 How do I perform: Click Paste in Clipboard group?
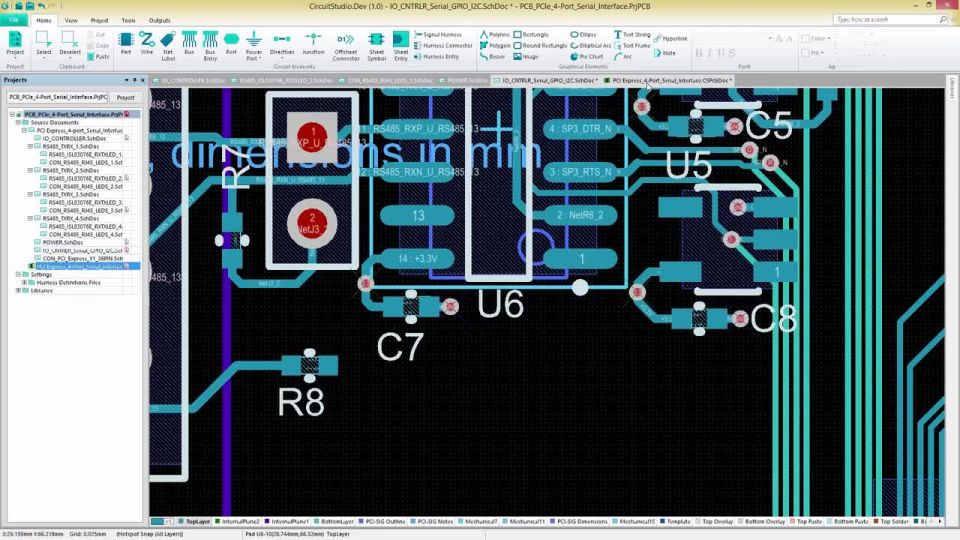98,56
